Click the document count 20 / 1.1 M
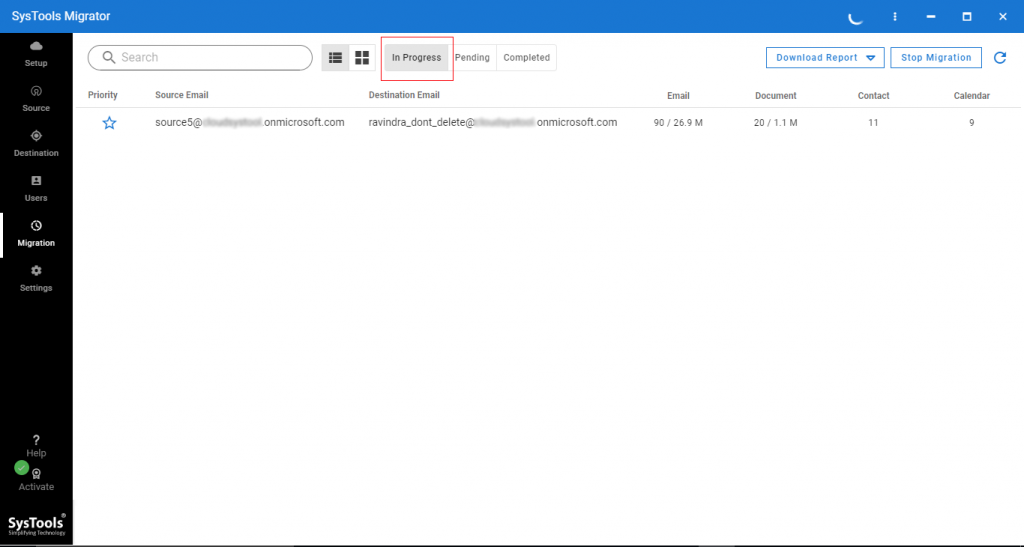This screenshot has width=1024, height=547. pyautogui.click(x=775, y=123)
